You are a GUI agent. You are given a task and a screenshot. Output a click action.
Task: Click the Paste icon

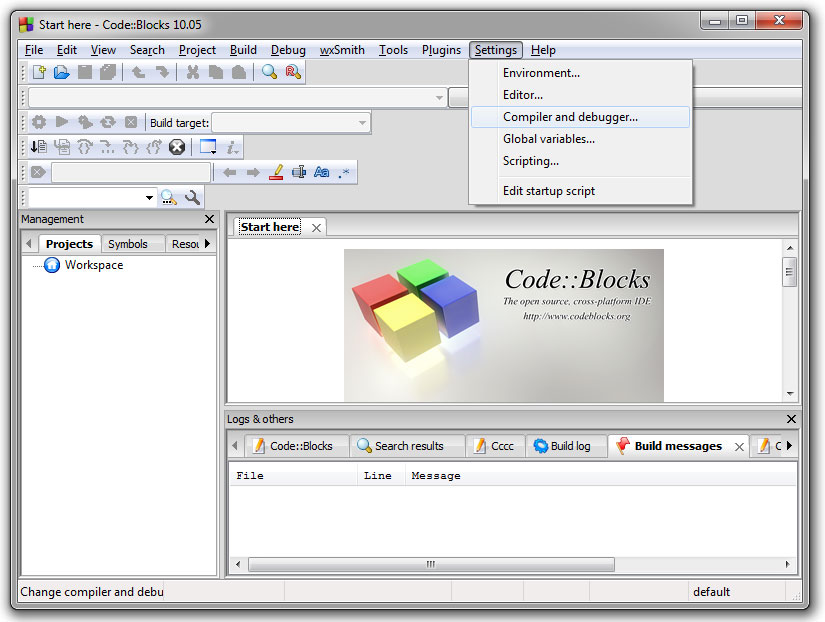point(239,72)
